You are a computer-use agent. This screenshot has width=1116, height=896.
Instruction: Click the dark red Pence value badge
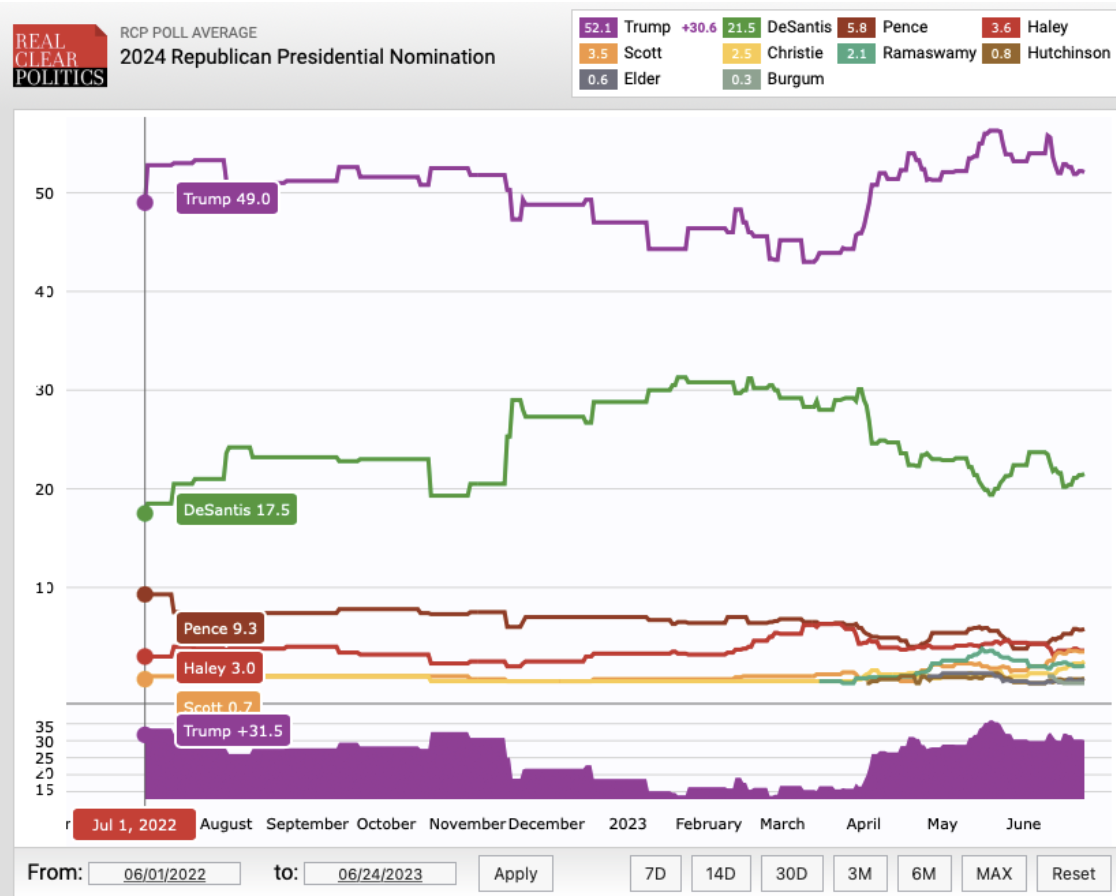(x=856, y=27)
